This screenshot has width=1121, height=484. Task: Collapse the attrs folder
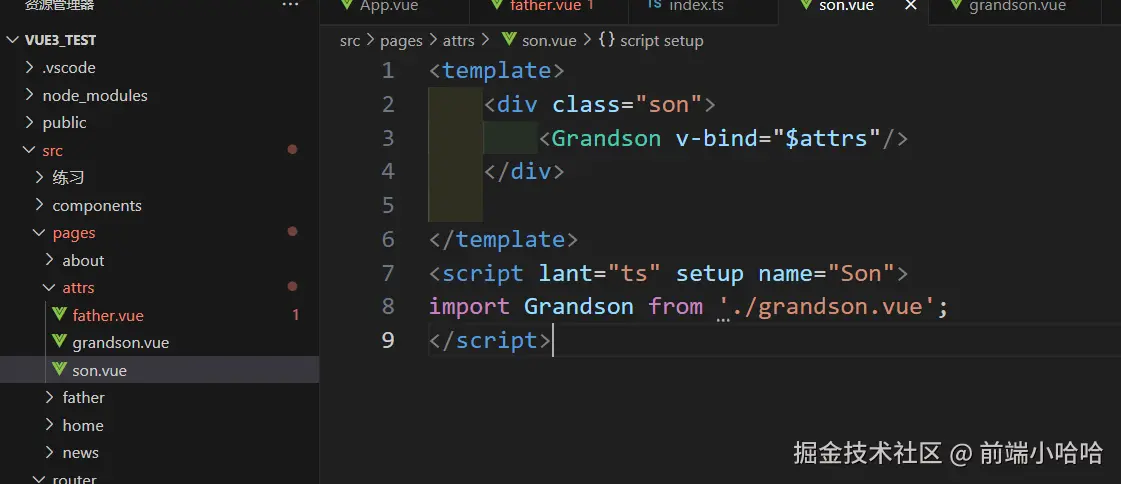click(49, 287)
